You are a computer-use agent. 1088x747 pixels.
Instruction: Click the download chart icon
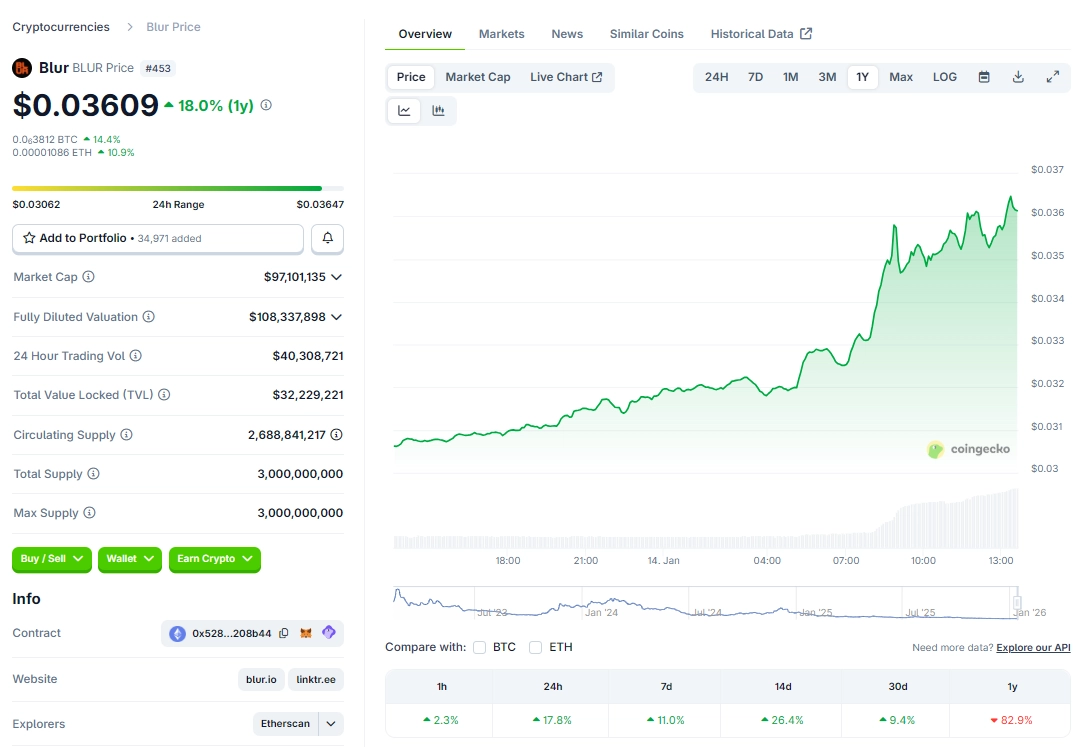point(1018,76)
